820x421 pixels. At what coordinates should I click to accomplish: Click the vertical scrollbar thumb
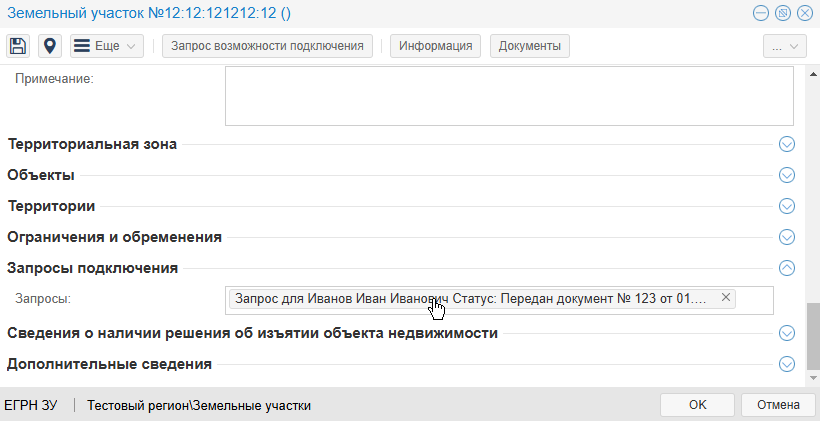pos(813,336)
